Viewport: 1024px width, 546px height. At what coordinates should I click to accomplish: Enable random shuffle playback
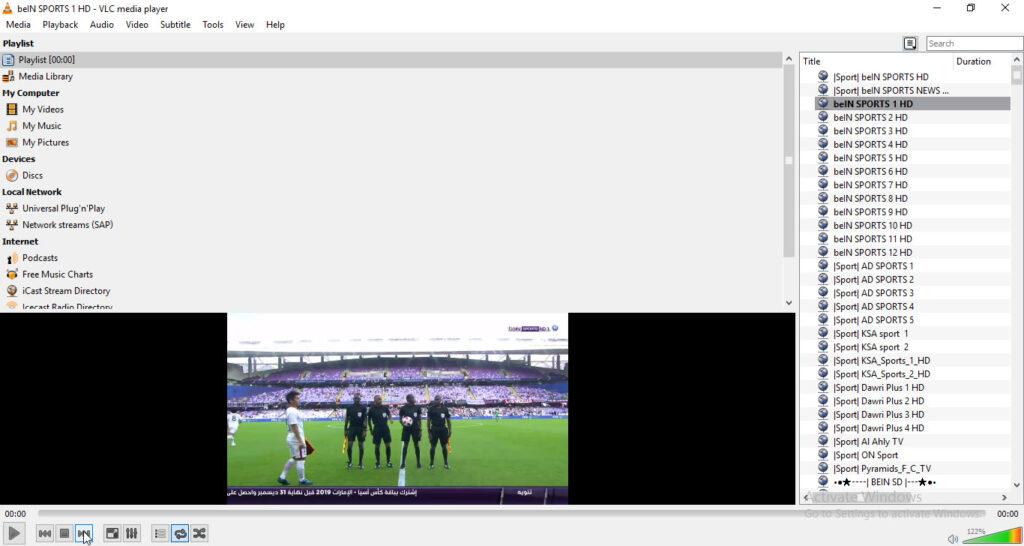[x=200, y=534]
